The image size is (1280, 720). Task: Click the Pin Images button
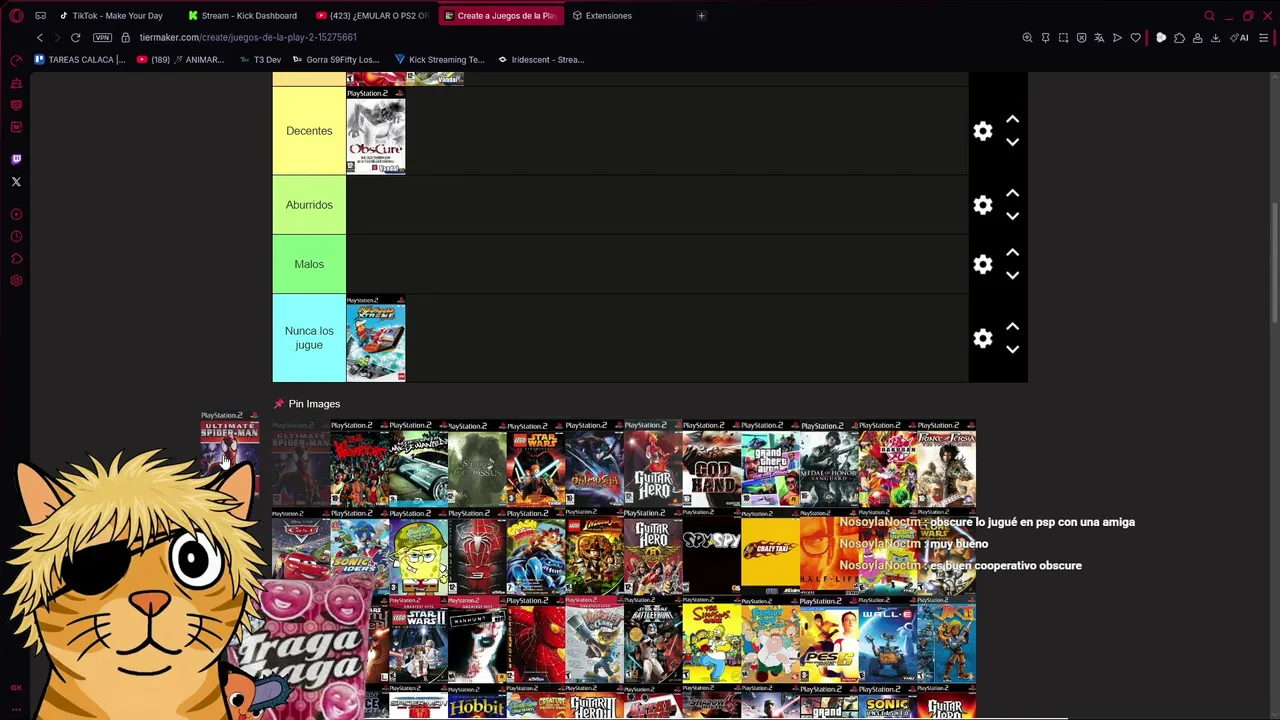click(x=307, y=404)
